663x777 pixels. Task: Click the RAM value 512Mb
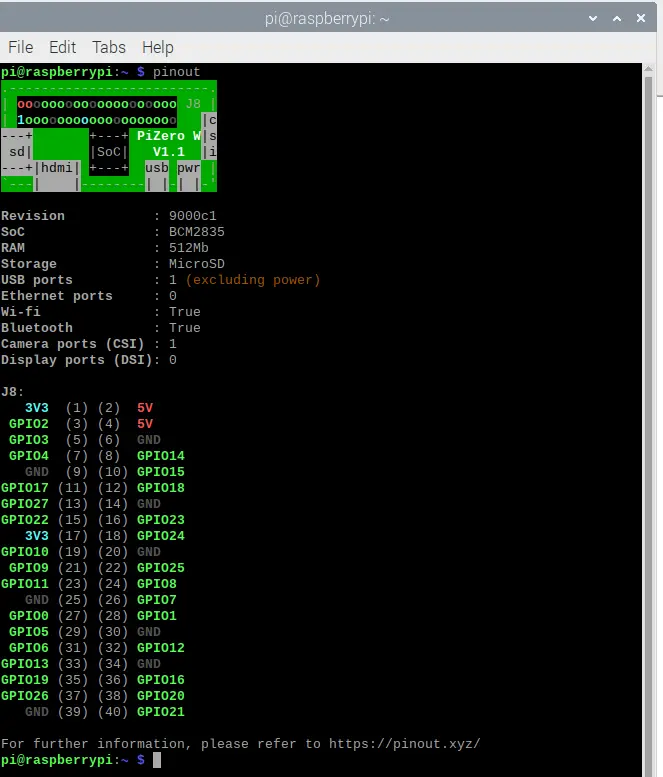point(188,248)
